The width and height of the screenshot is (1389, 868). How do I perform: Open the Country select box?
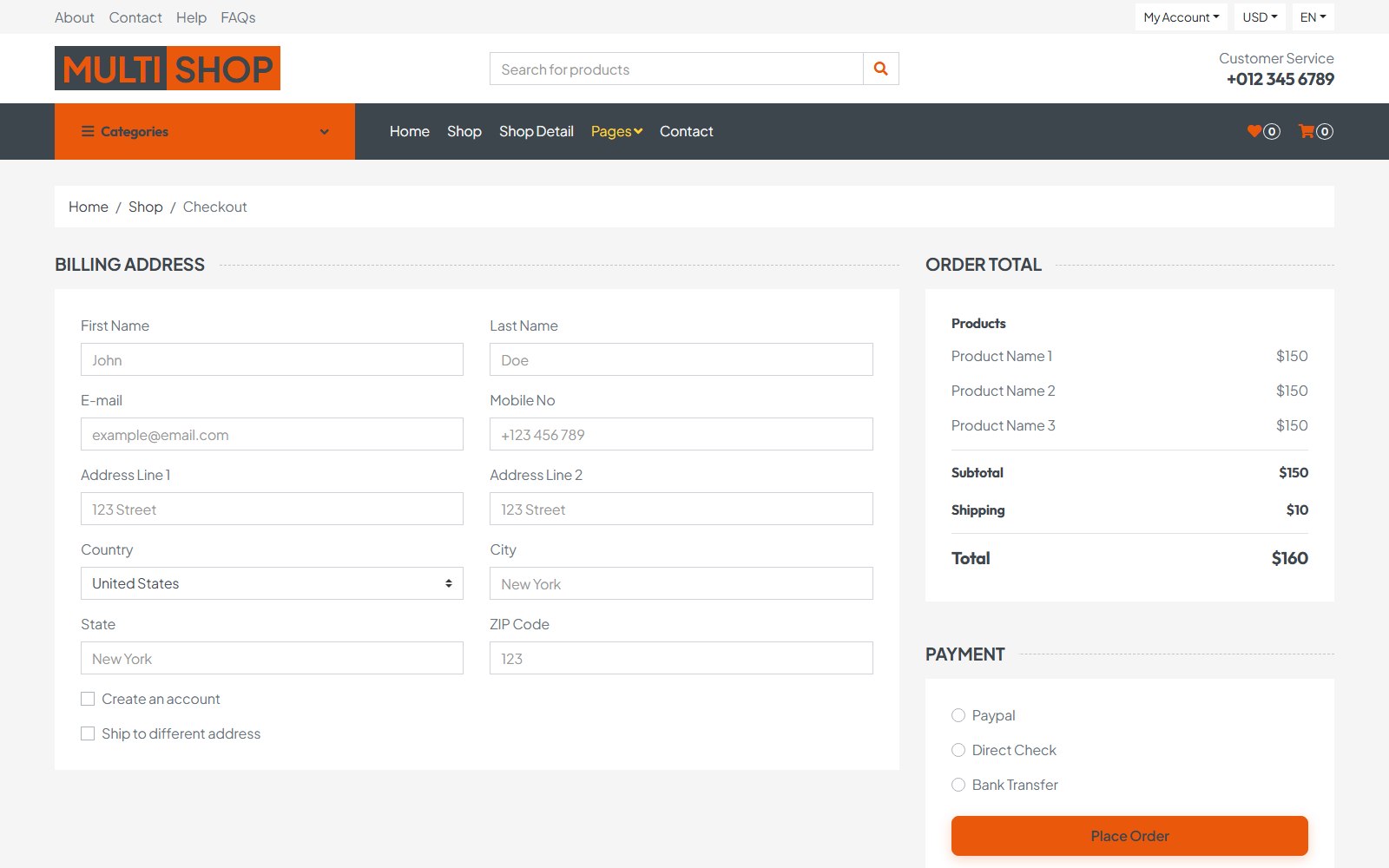coord(272,583)
